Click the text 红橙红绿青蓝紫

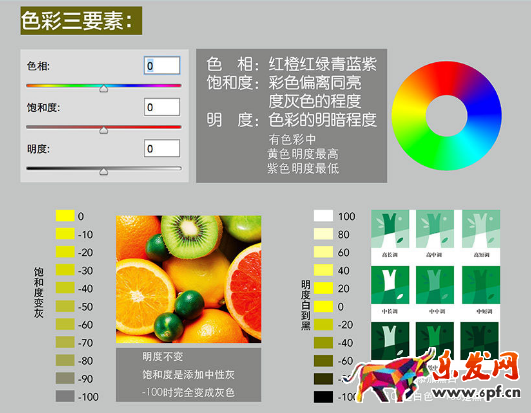[x=323, y=64]
